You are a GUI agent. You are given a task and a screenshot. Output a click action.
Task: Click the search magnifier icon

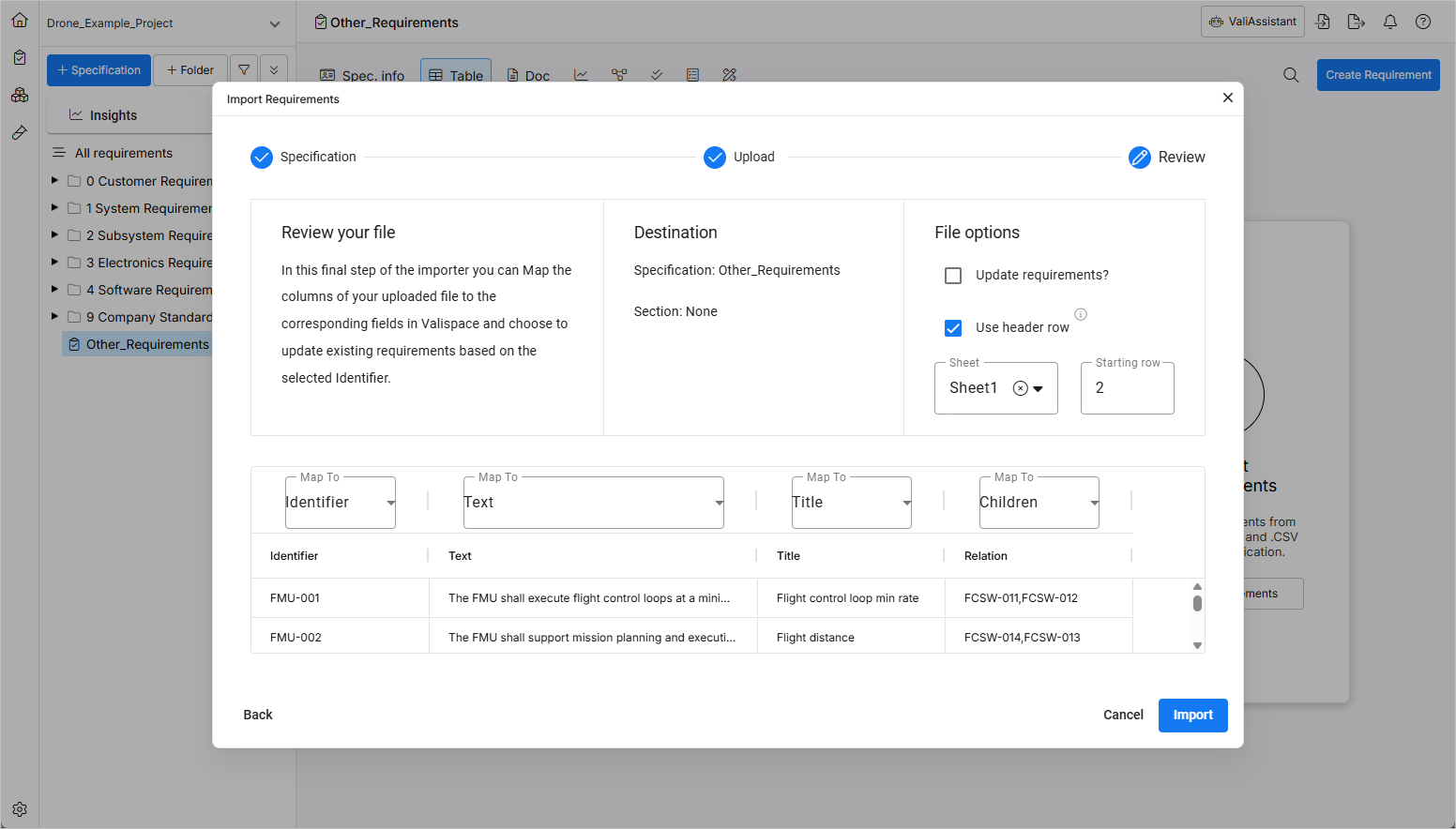click(1291, 75)
